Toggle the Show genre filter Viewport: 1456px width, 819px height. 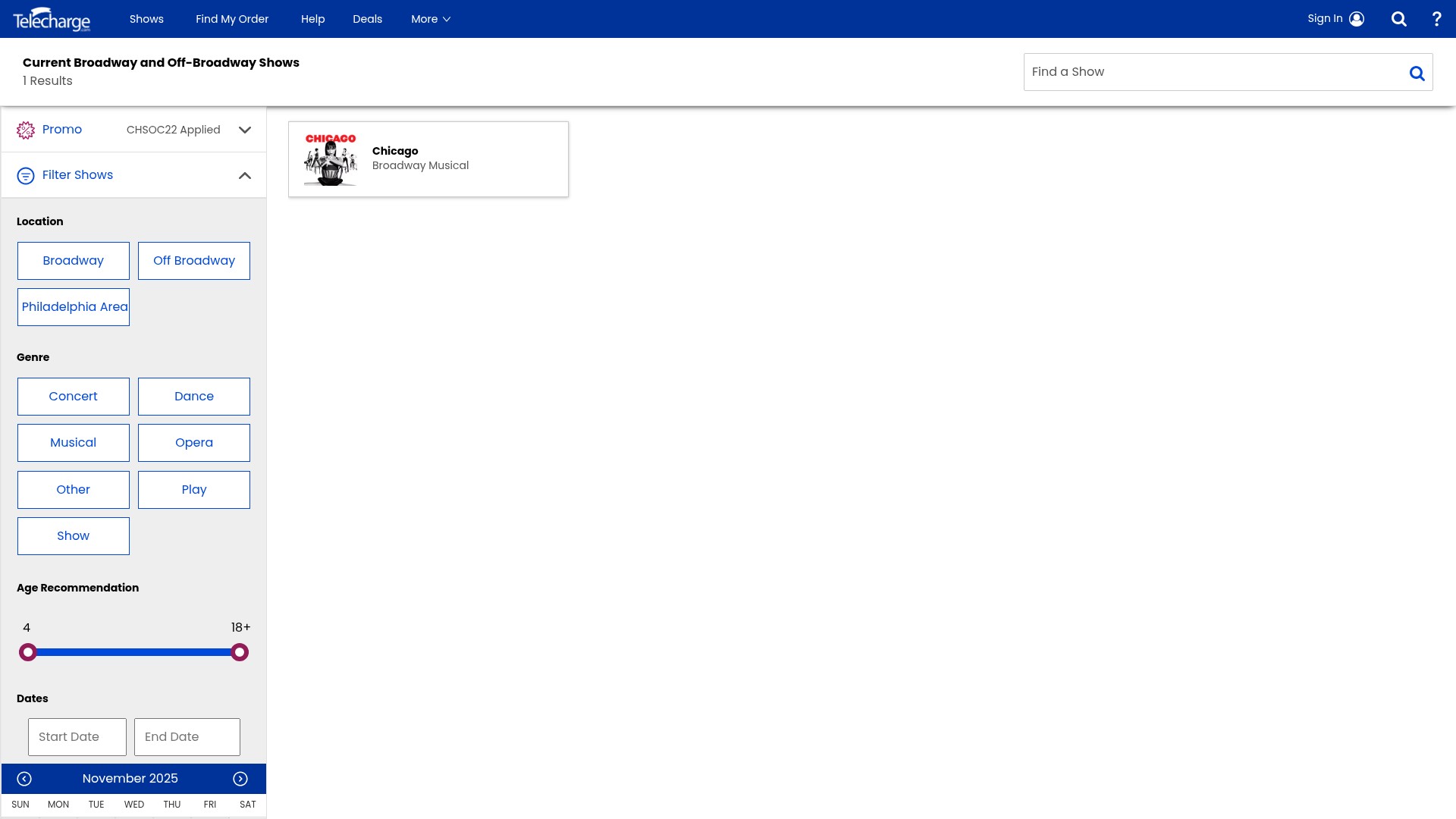[74, 536]
